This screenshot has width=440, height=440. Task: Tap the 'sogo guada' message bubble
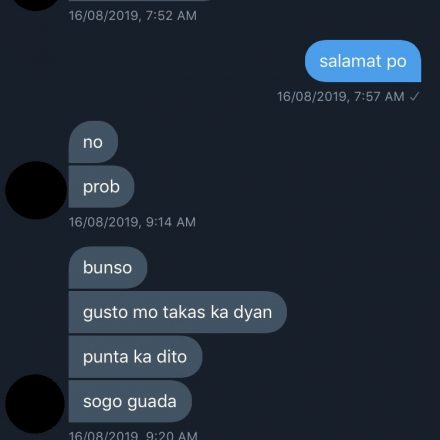click(130, 401)
